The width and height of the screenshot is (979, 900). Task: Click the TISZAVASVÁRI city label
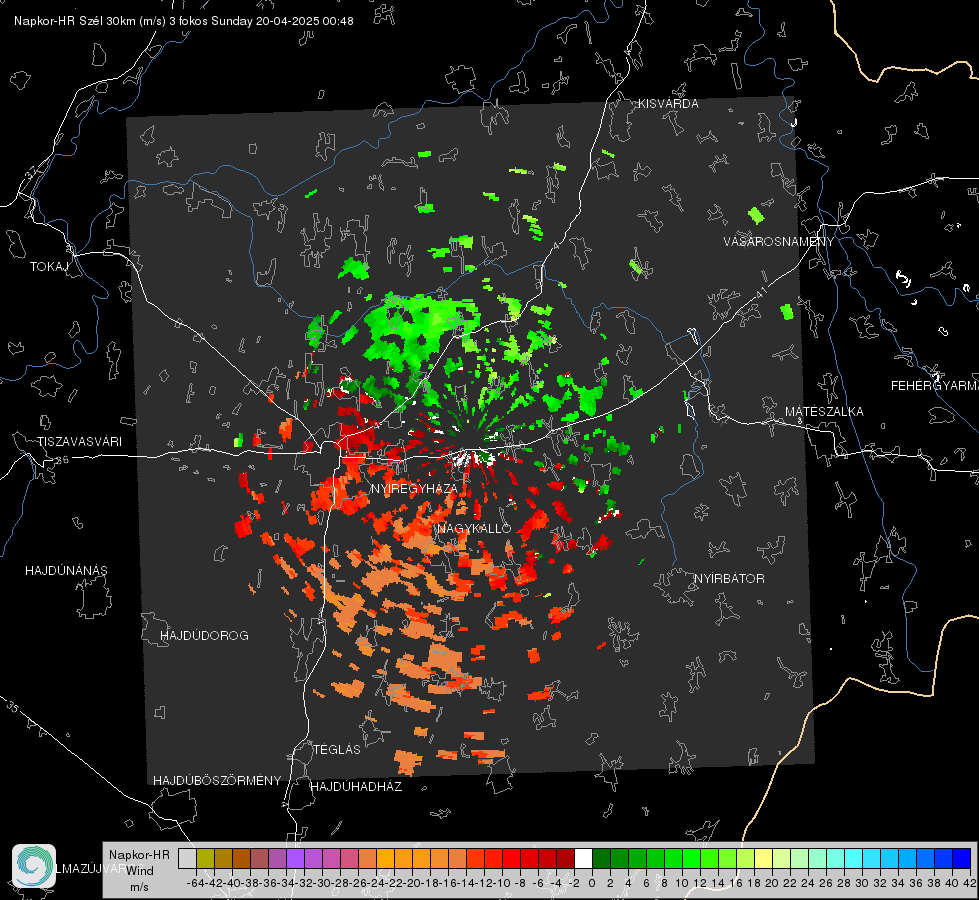[79, 442]
